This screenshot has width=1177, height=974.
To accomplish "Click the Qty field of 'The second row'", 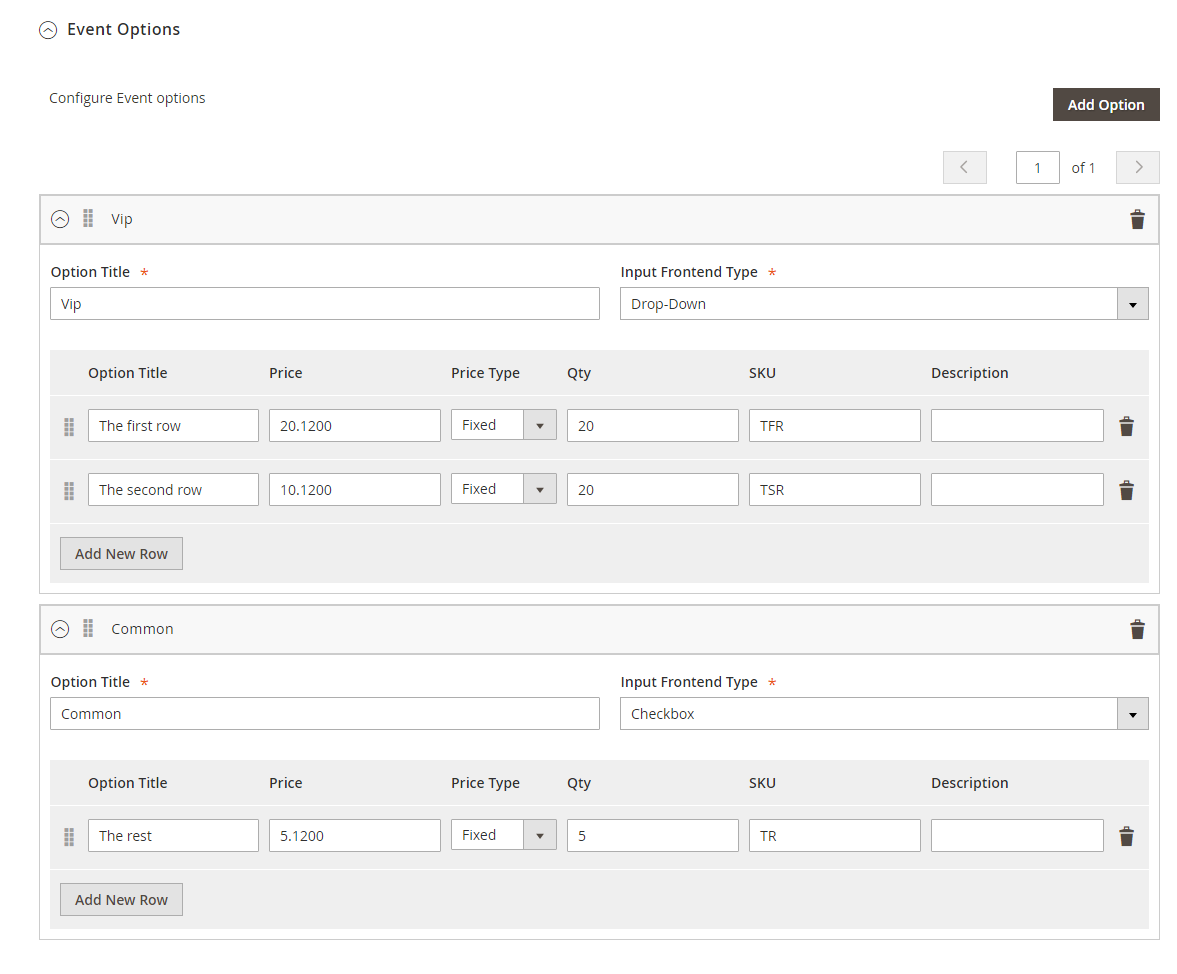I will [653, 489].
